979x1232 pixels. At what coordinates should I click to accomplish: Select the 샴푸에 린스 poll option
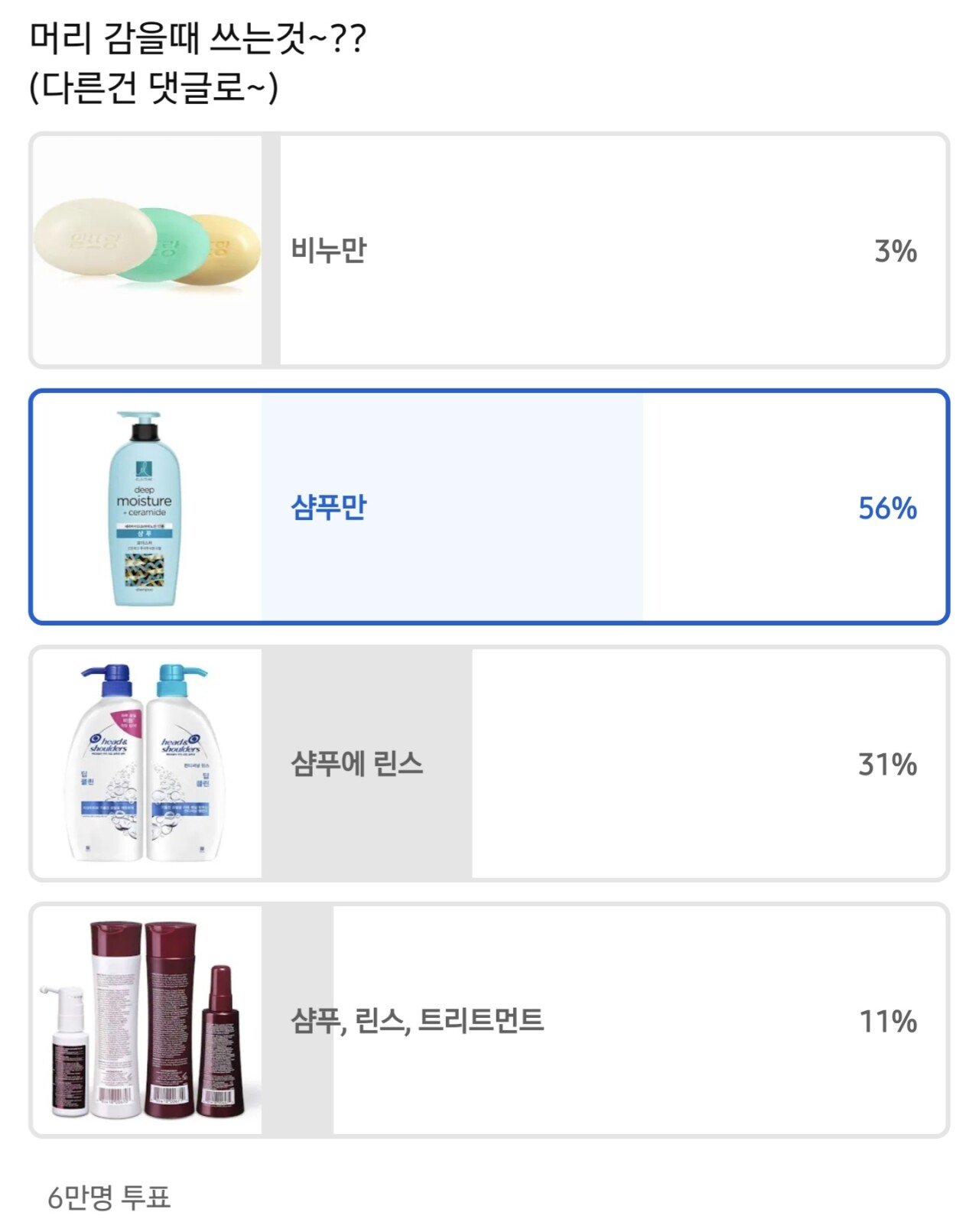pyautogui.click(x=489, y=763)
